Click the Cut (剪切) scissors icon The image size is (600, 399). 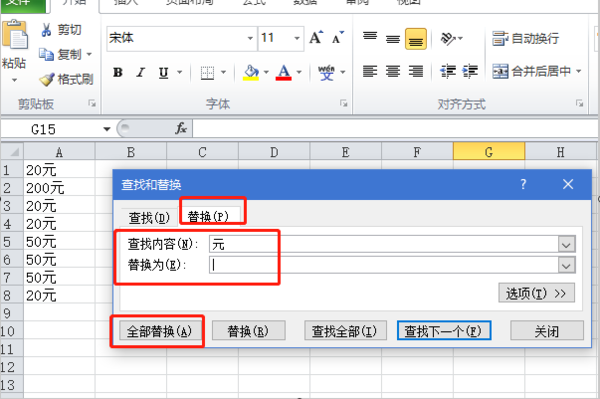(x=46, y=30)
